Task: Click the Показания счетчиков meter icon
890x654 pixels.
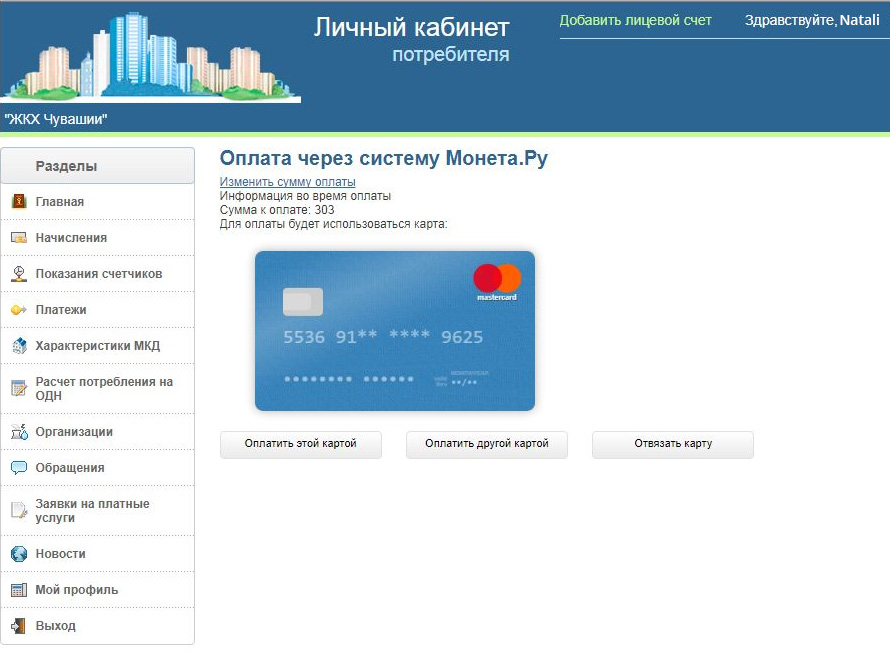Action: 18,274
